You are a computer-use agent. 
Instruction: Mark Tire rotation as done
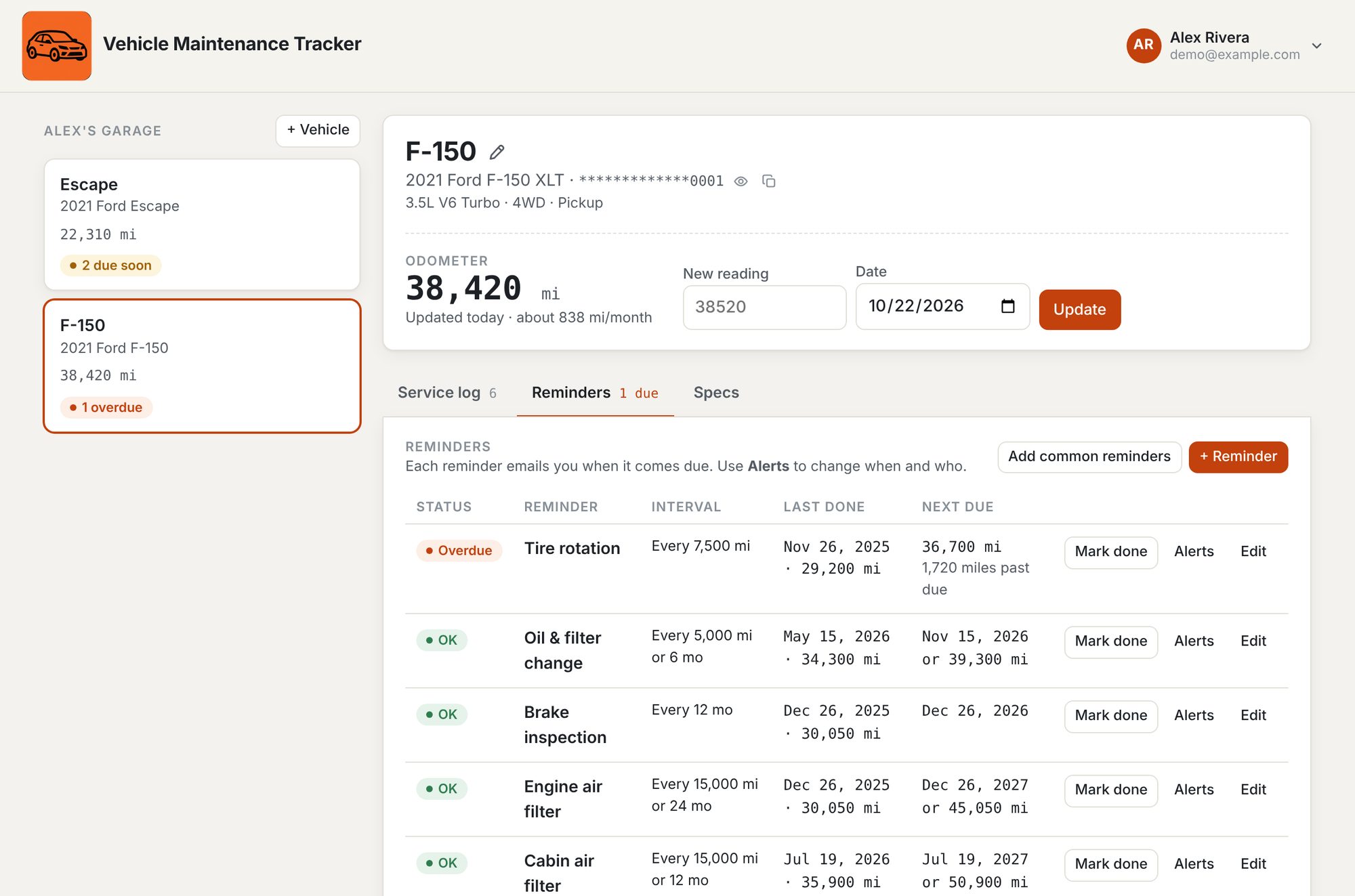click(x=1111, y=552)
